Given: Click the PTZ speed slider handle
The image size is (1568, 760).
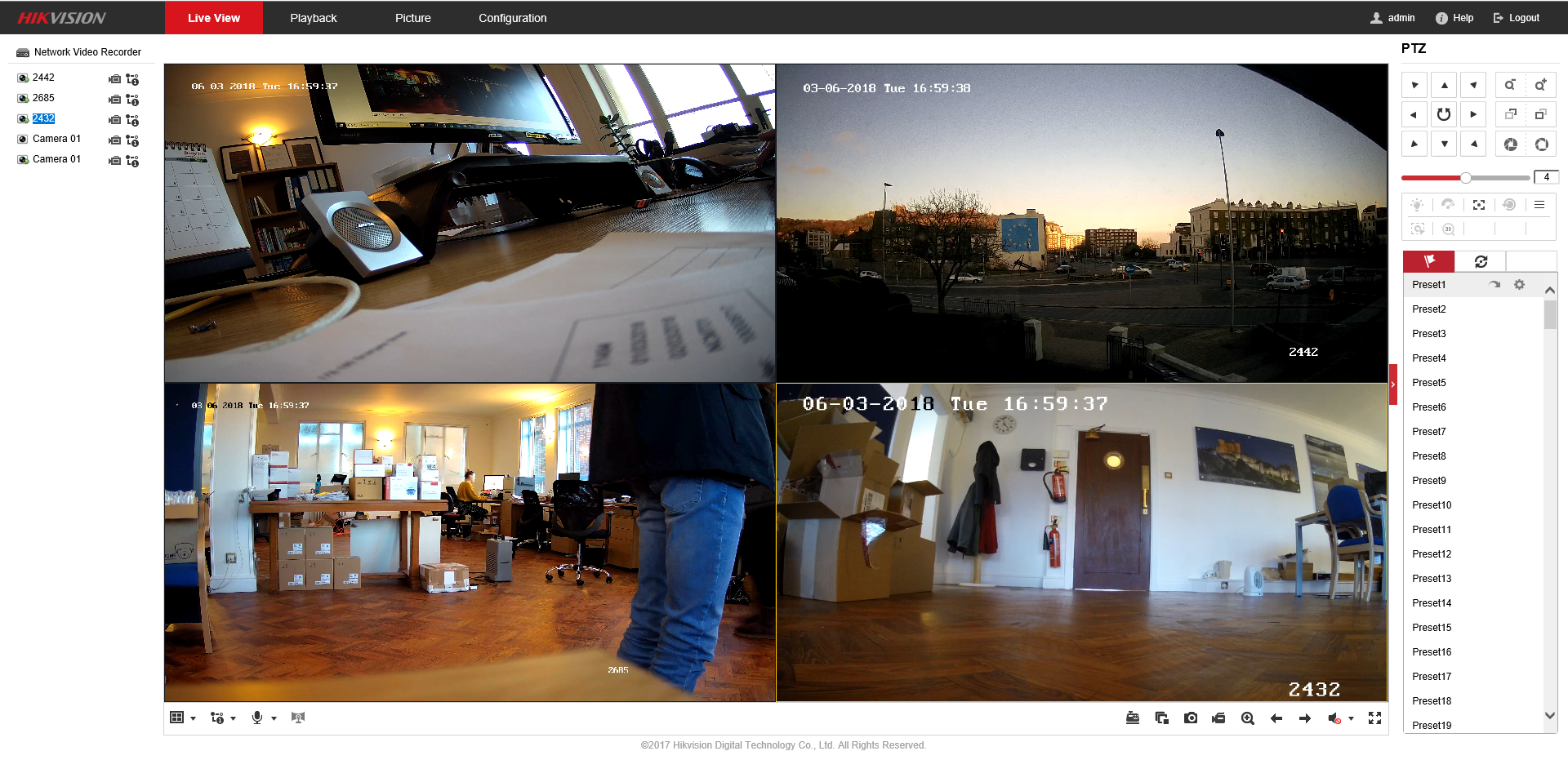Looking at the screenshot, I should point(1466,177).
